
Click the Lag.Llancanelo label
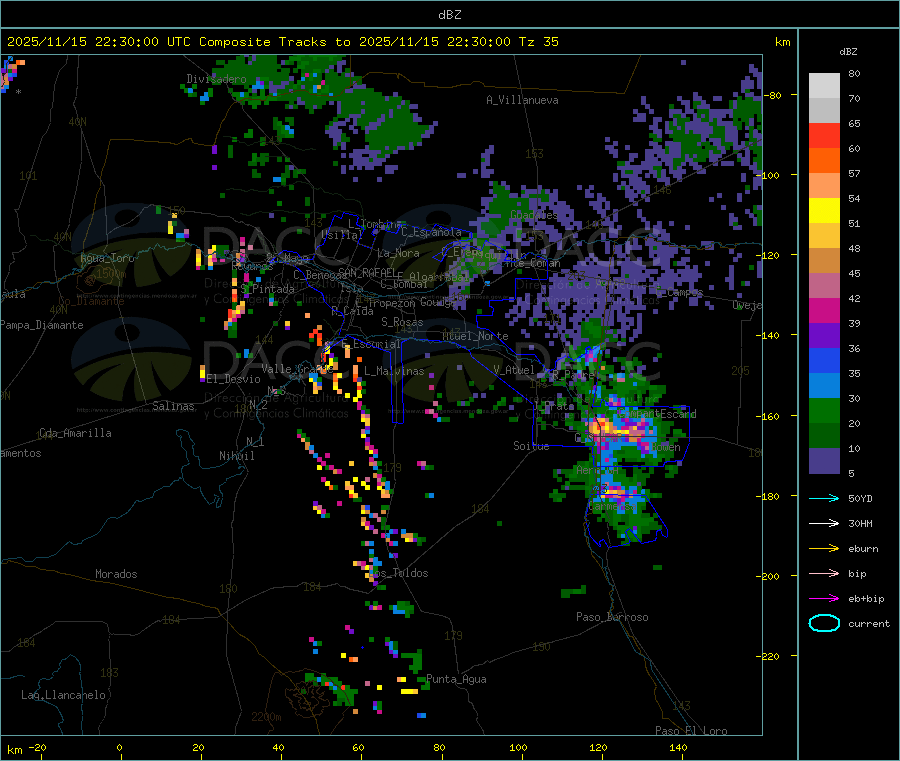pyautogui.click(x=63, y=695)
